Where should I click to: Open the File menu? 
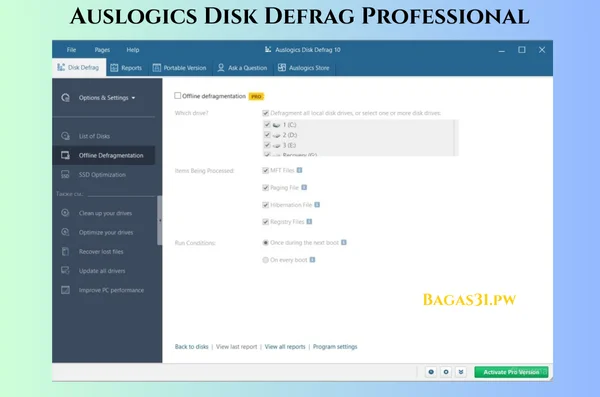click(x=71, y=50)
